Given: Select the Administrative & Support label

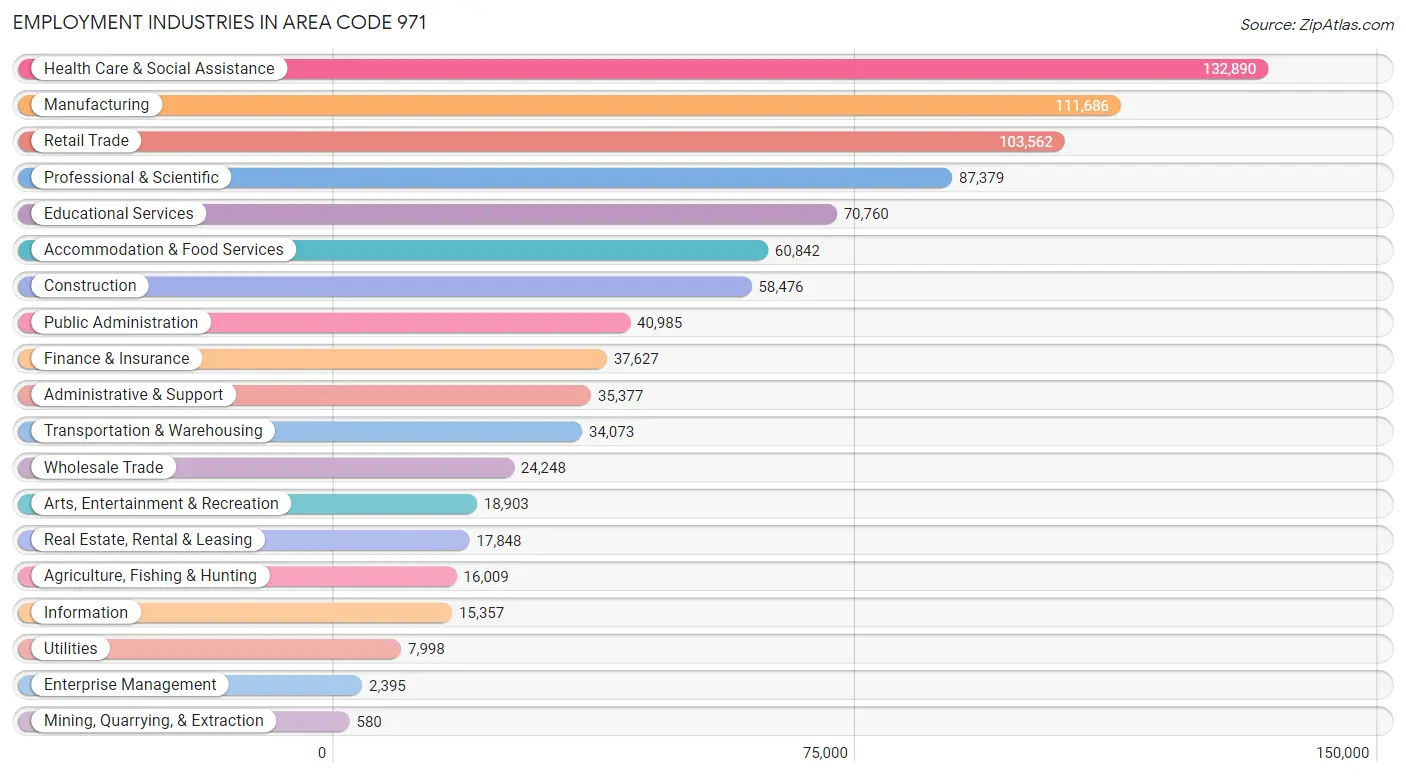Looking at the screenshot, I should pos(133,394).
